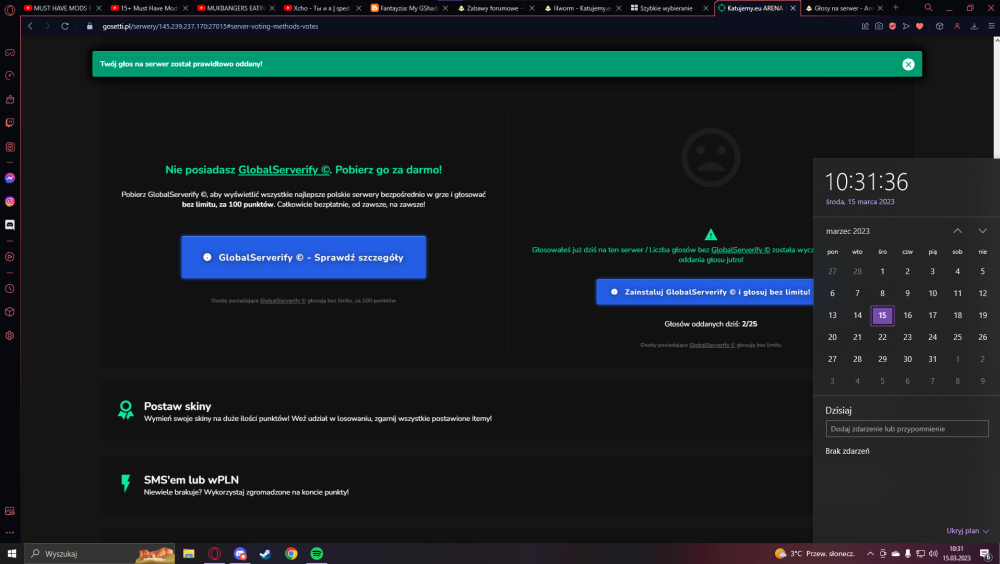Open sidebar three-dots more options

pos(10,533)
